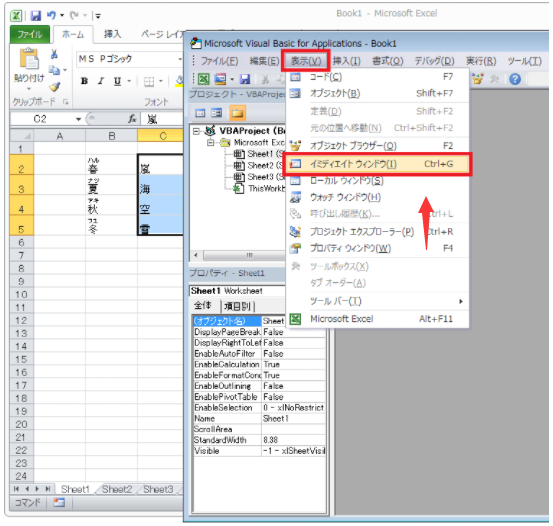Collapse the VBAProject tree node
553x526 pixels.
click(196, 131)
